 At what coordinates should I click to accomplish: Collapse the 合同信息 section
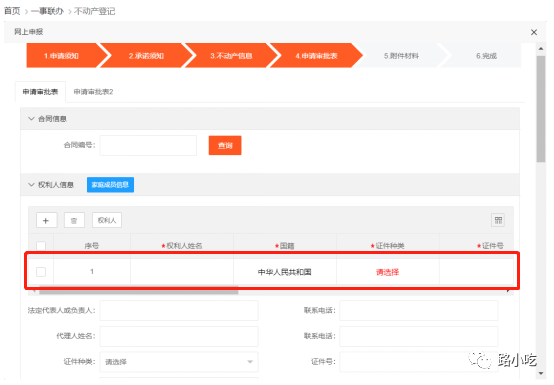(x=31, y=119)
